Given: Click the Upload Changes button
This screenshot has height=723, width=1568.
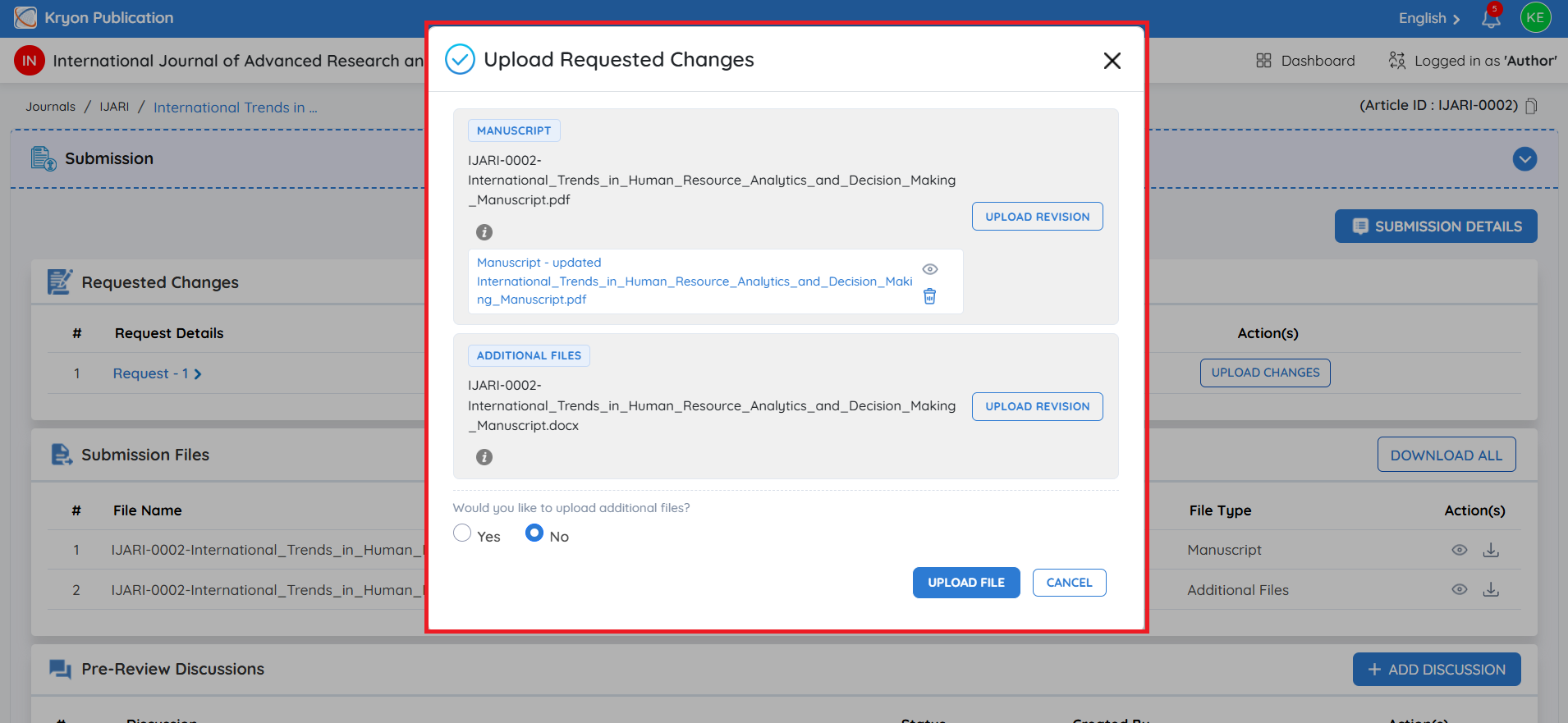Looking at the screenshot, I should (x=1265, y=373).
